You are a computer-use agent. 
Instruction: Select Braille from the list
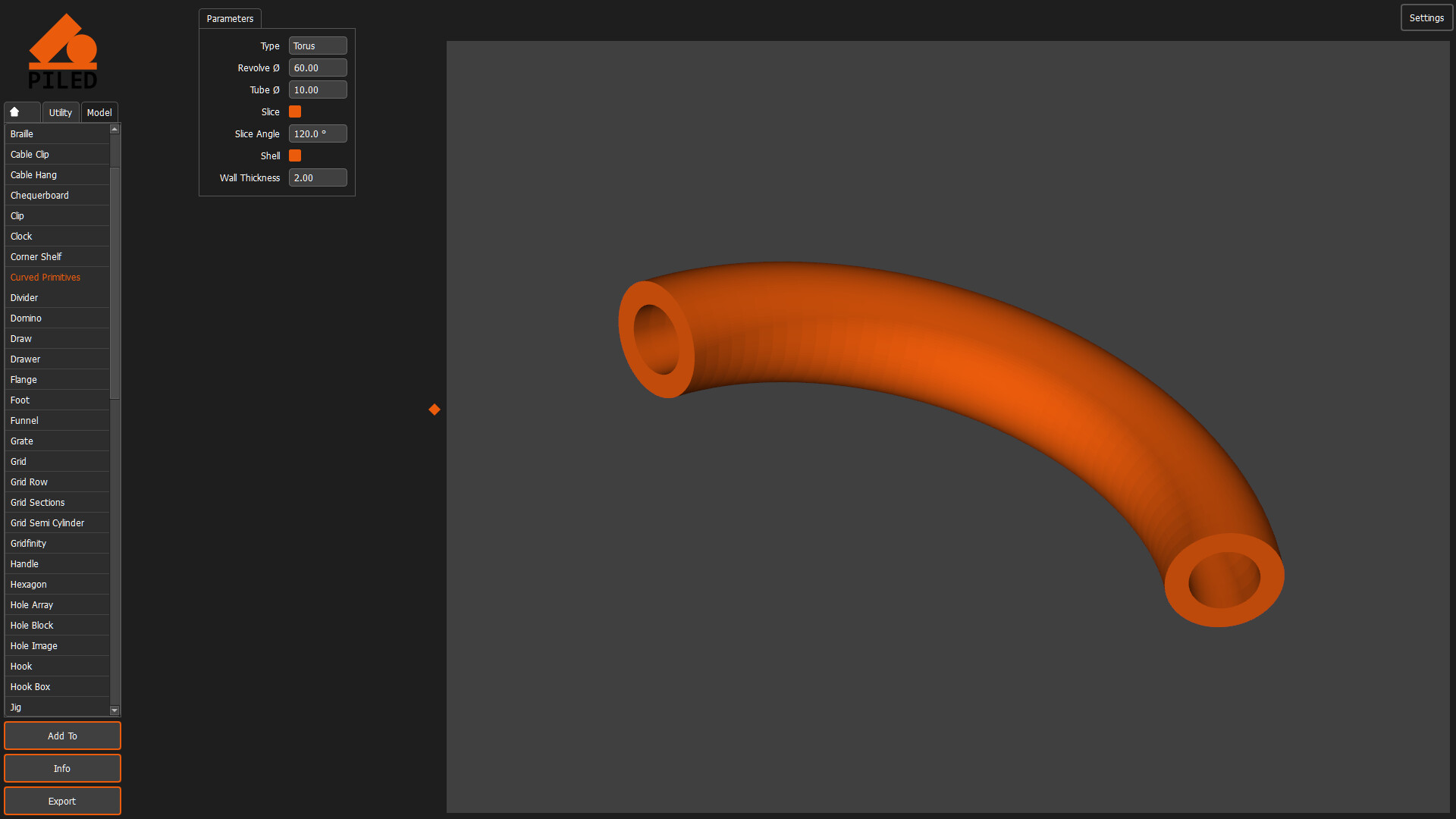tap(57, 134)
